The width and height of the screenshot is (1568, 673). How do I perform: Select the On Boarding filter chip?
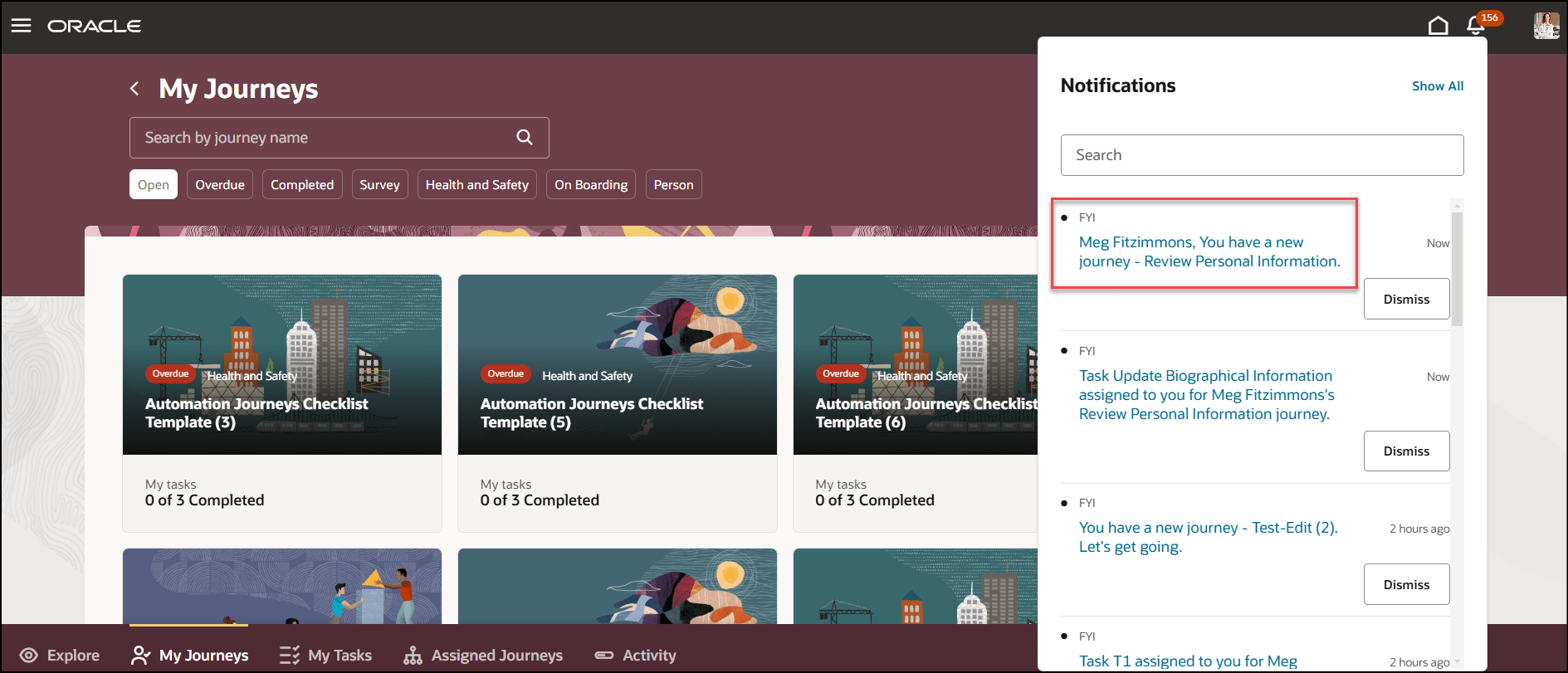coord(591,184)
